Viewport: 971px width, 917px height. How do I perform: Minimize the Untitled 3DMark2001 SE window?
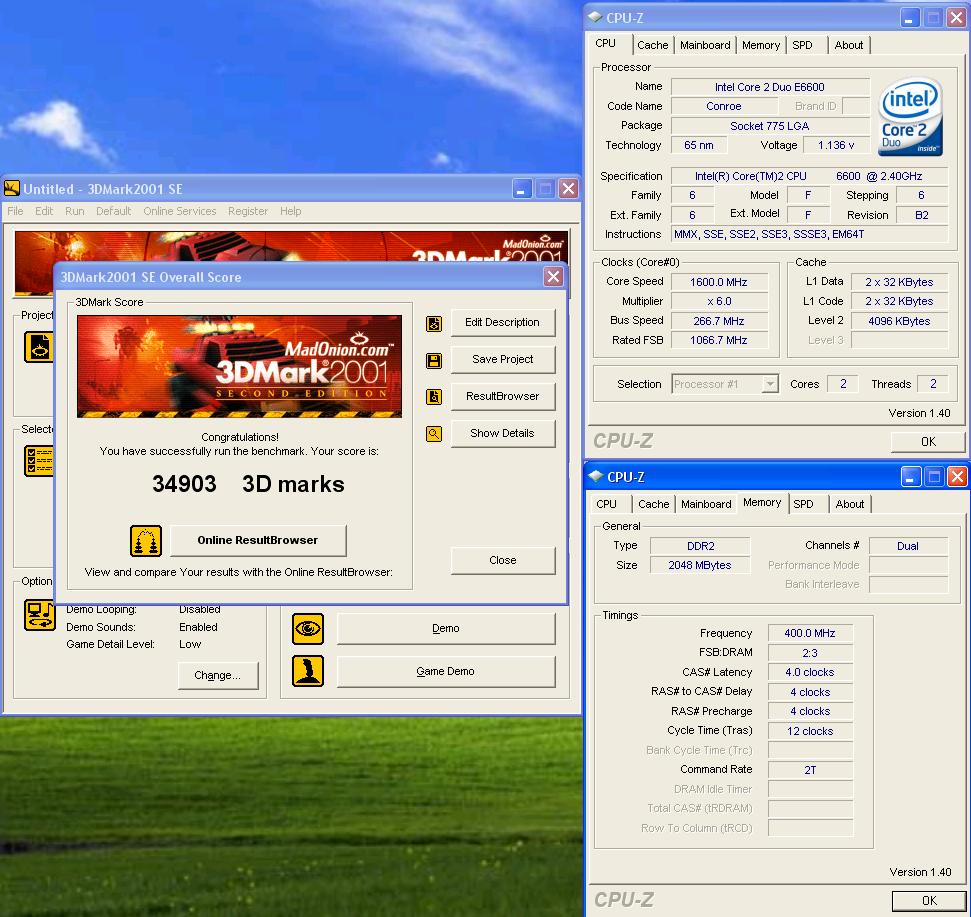(522, 188)
